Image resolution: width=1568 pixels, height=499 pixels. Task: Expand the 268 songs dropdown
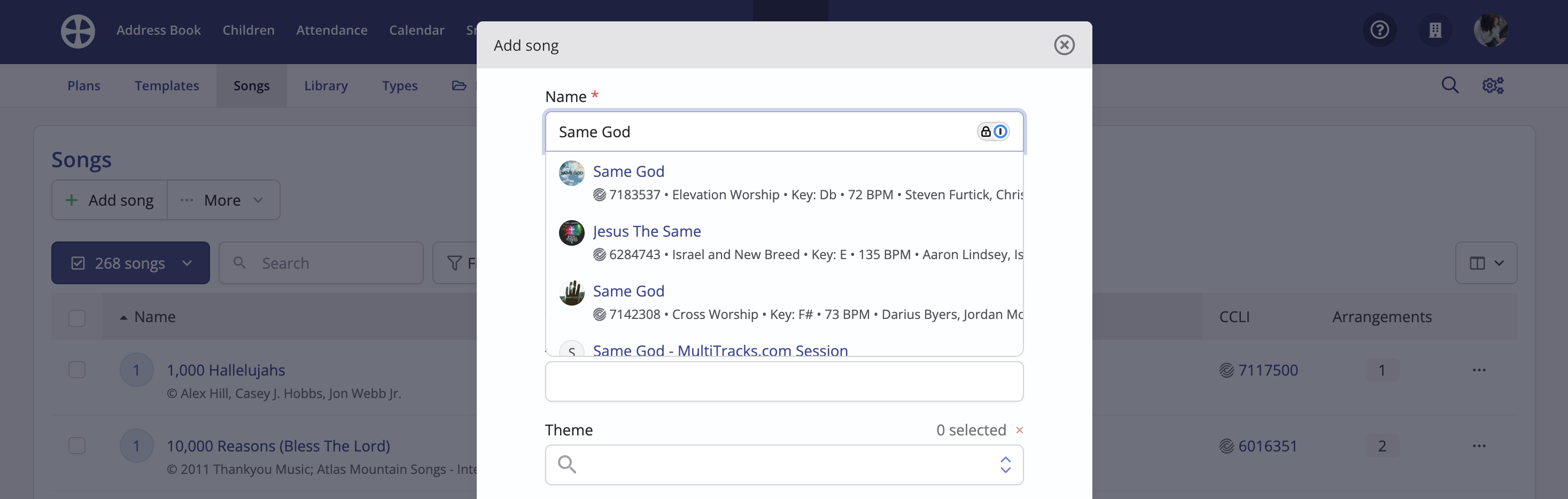pos(130,263)
